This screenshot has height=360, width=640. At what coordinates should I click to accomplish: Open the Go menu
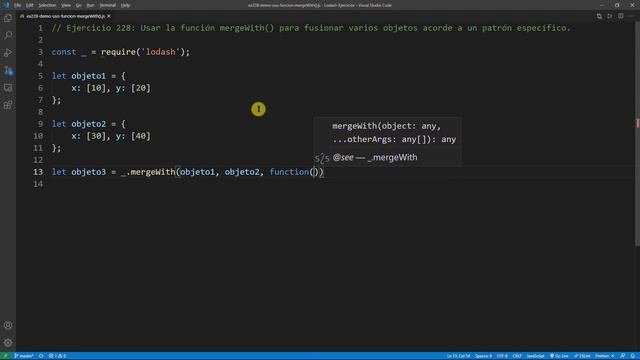78,5
